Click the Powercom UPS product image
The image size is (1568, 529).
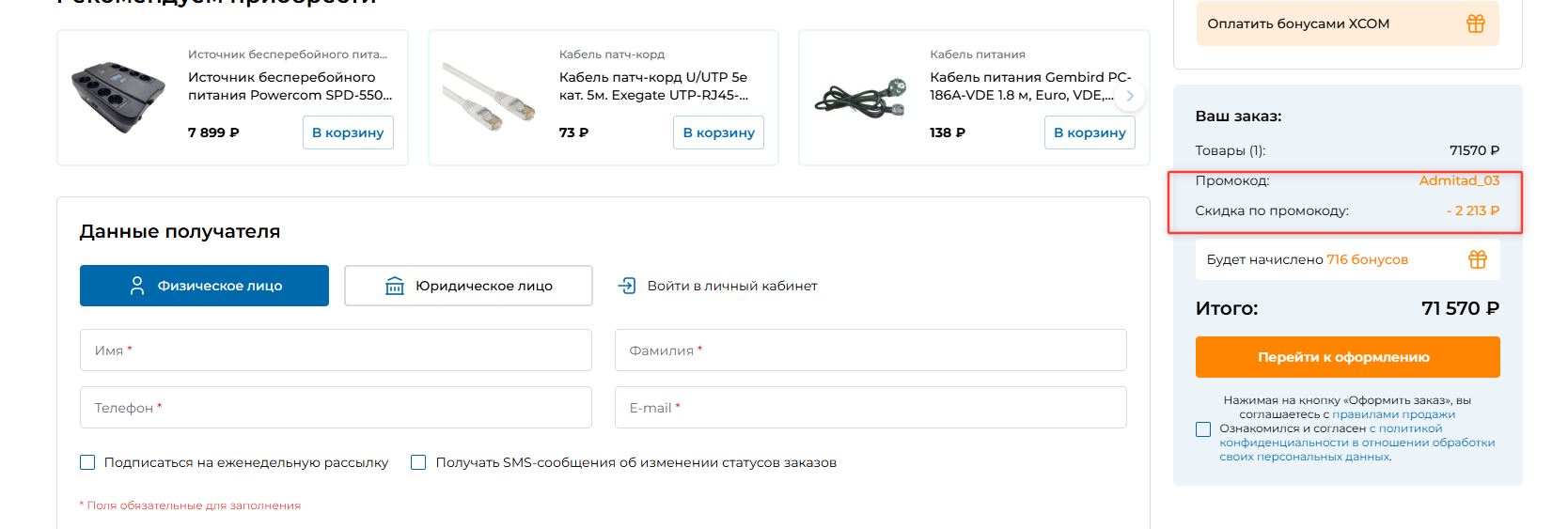click(118, 98)
